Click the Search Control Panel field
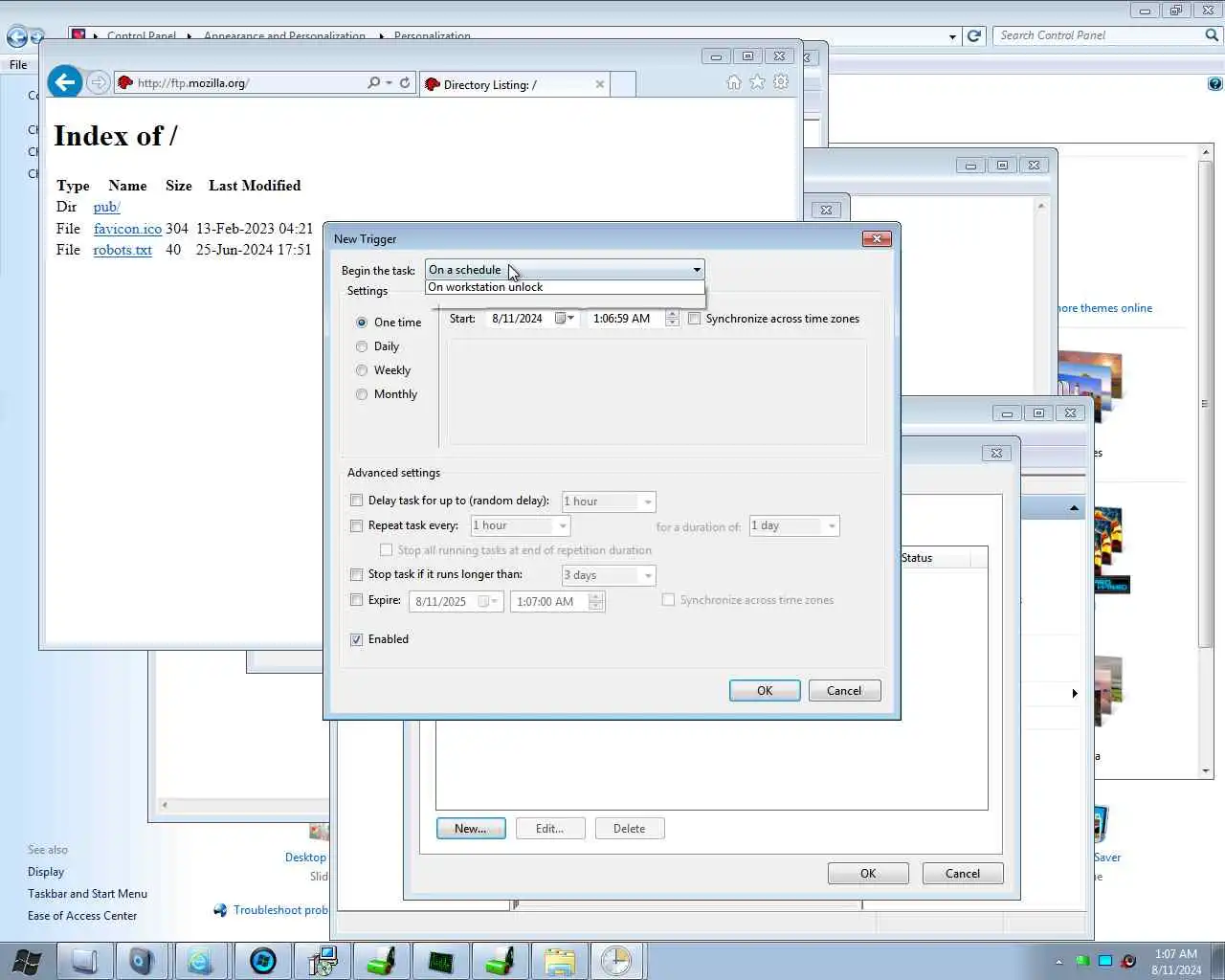 click(1099, 35)
